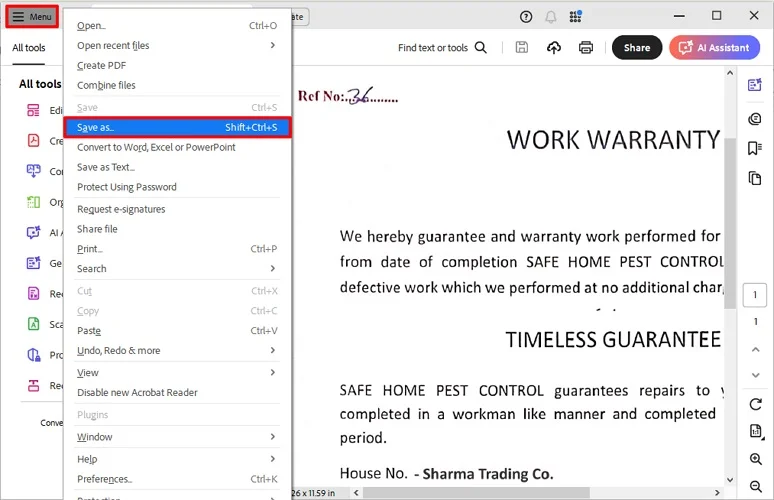This screenshot has height=500, width=774.
Task: Choose Disable new Acrobat Reader
Action: point(177,392)
